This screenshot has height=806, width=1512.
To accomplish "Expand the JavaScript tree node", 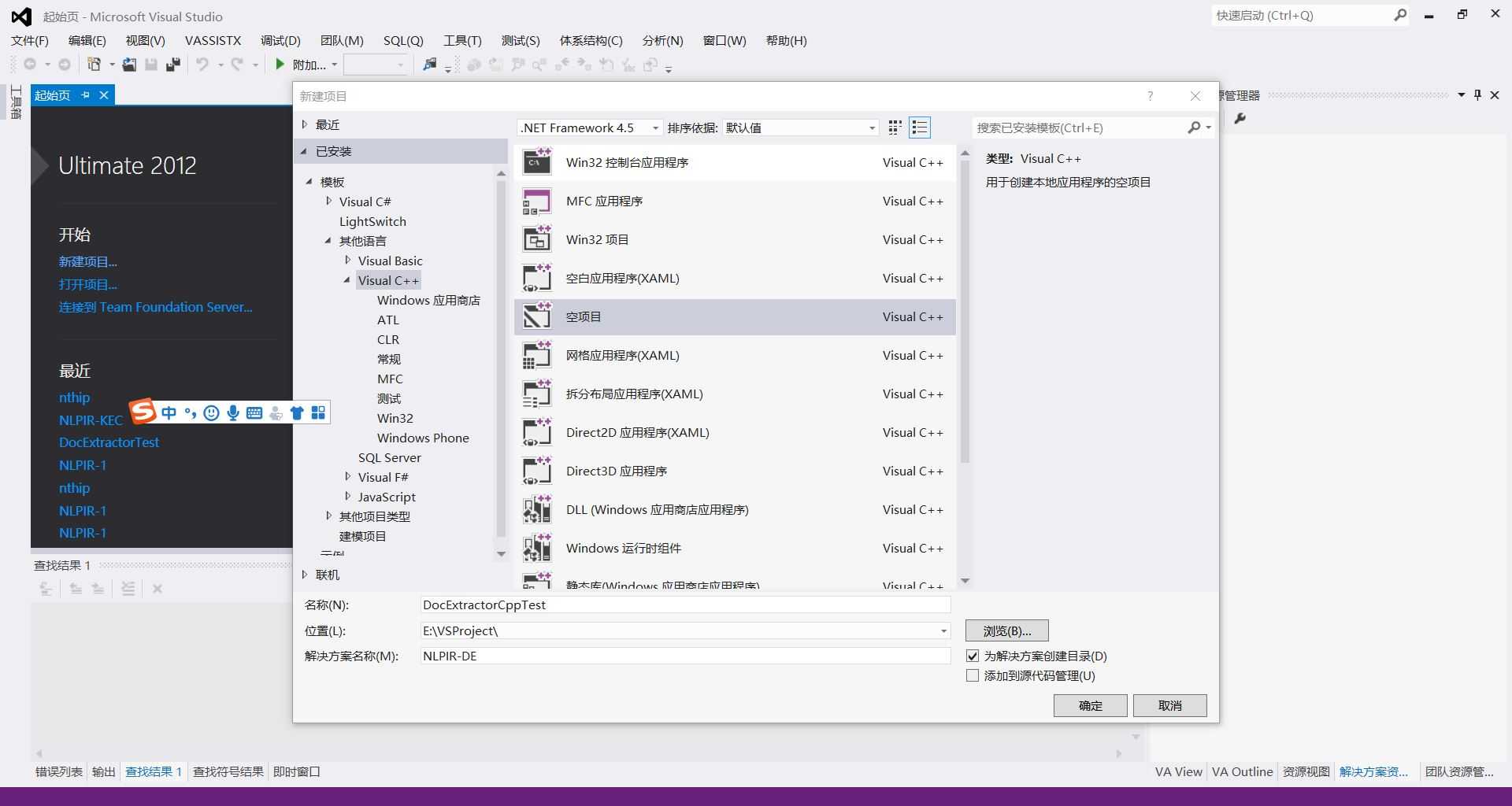I will tap(347, 497).
